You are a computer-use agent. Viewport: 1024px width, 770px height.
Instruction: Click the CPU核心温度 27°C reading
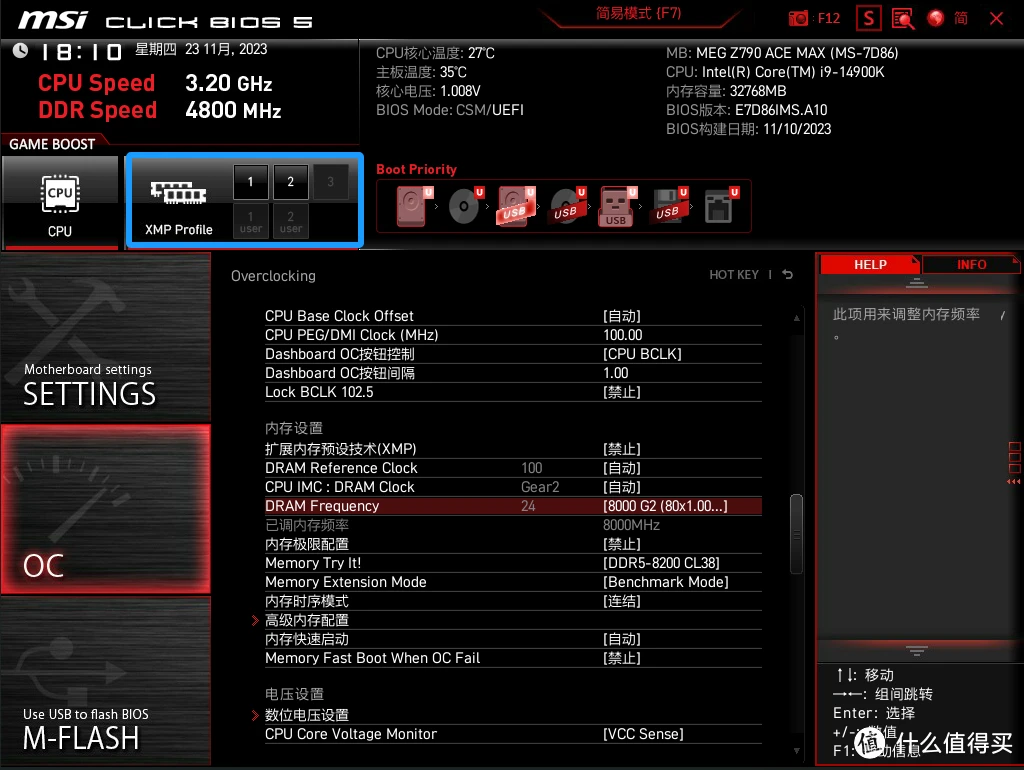[435, 53]
